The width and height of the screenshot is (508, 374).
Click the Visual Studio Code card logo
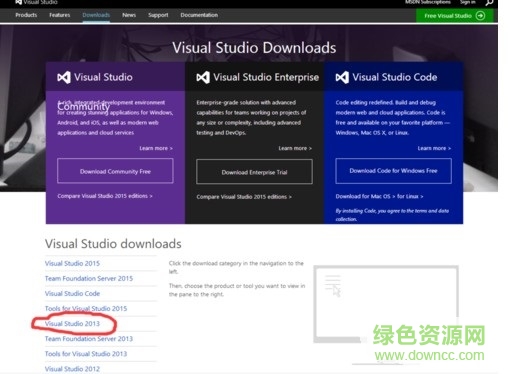click(342, 77)
